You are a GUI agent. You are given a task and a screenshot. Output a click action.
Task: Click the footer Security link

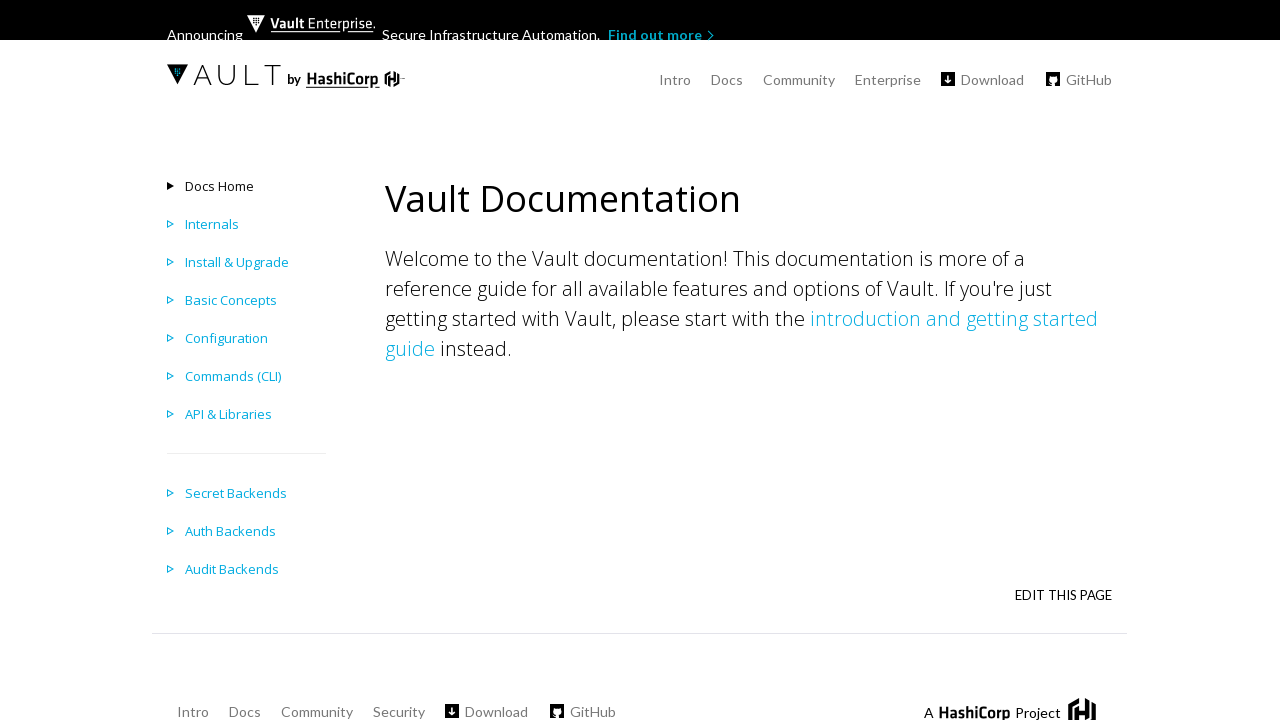coord(399,712)
